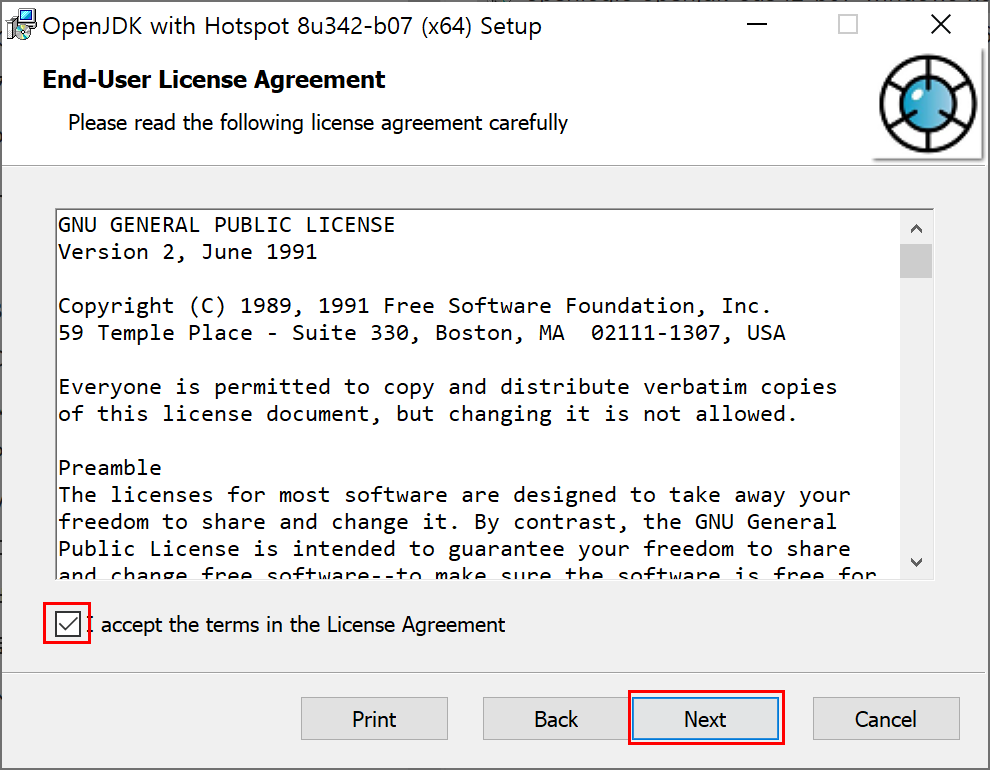The image size is (990, 770).
Task: Click the license text scrollbar thumb
Action: (917, 261)
